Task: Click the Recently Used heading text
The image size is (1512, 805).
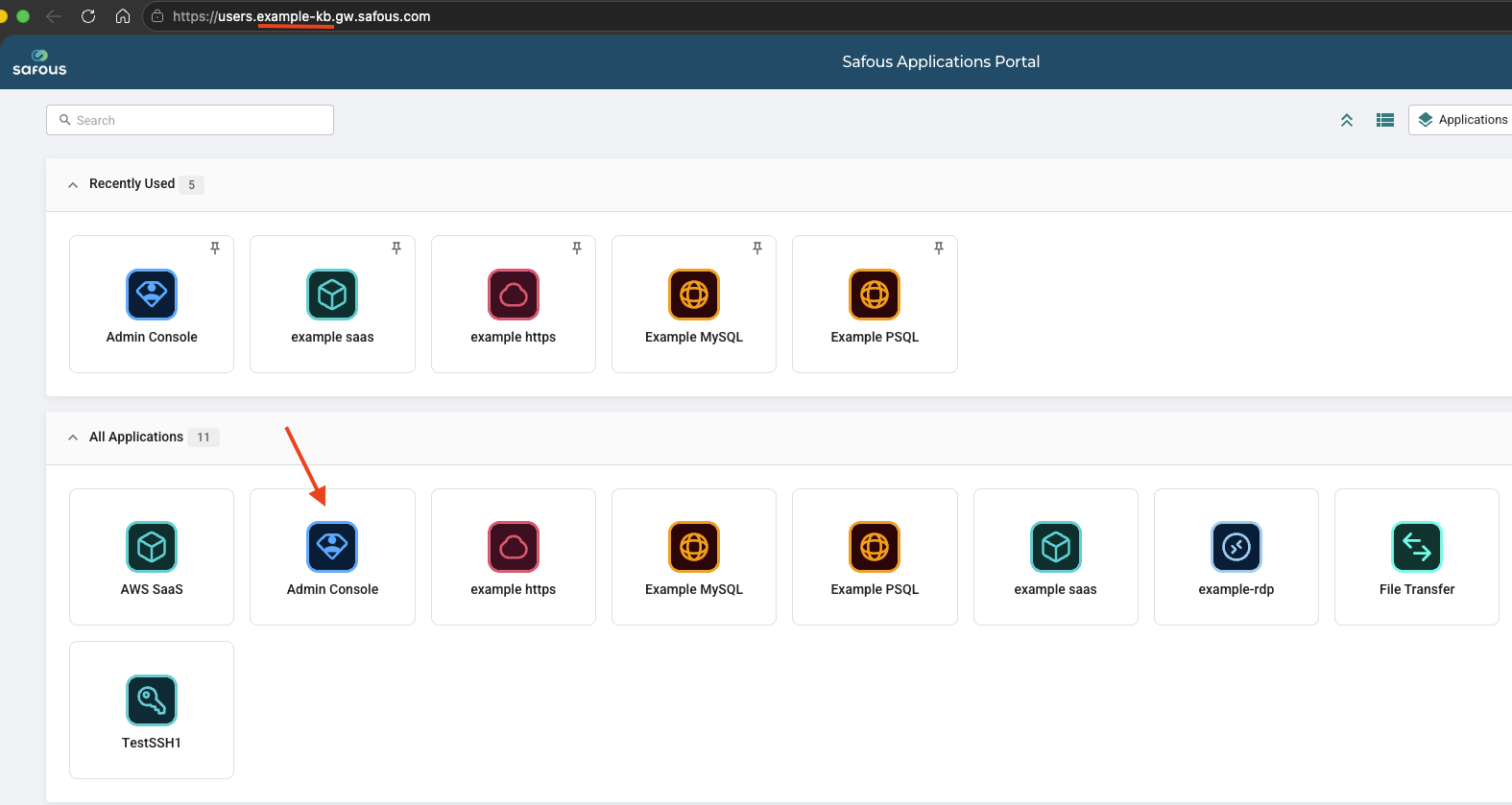Action: 132,183
